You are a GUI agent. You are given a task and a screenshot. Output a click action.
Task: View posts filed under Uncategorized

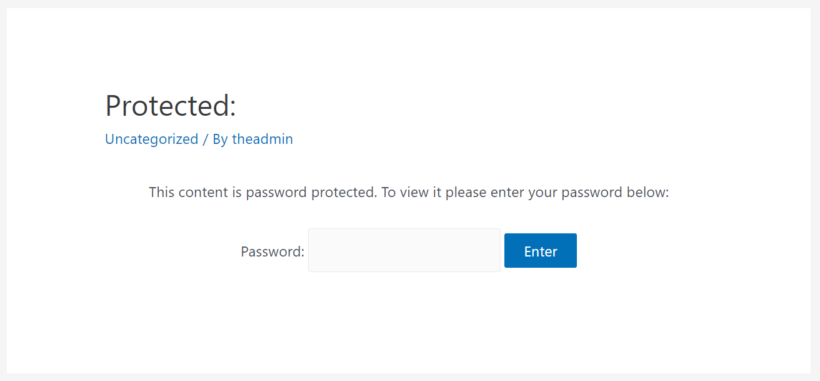pos(152,139)
